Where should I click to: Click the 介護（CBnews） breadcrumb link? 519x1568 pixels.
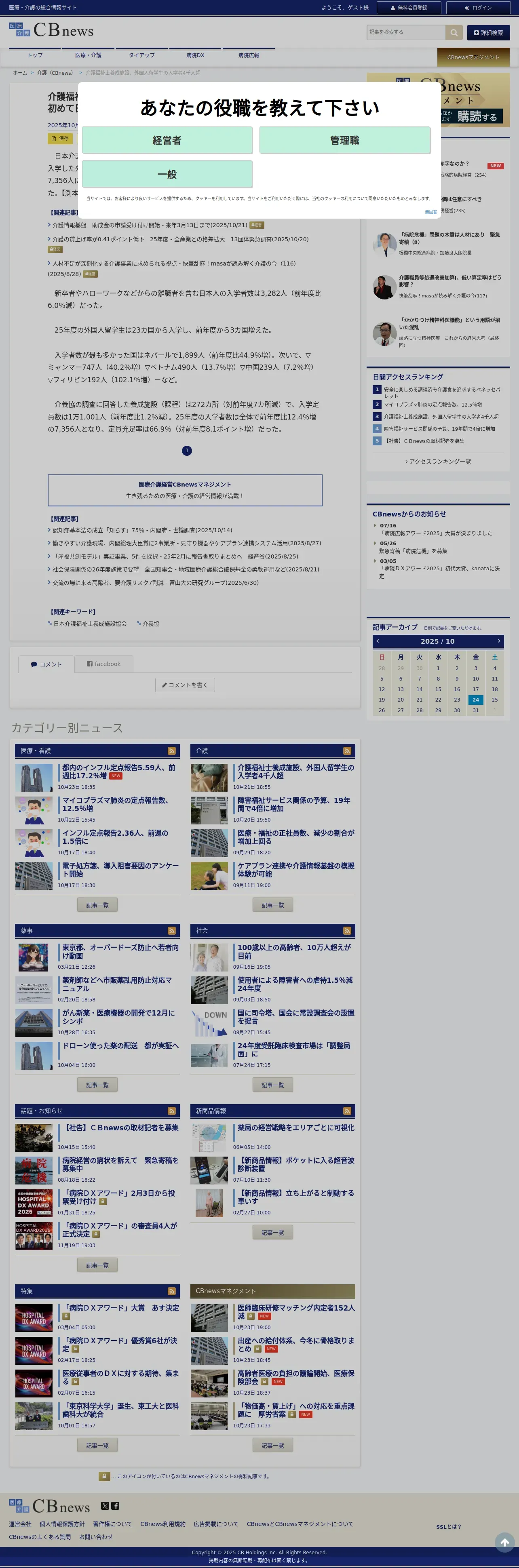pyautogui.click(x=56, y=73)
